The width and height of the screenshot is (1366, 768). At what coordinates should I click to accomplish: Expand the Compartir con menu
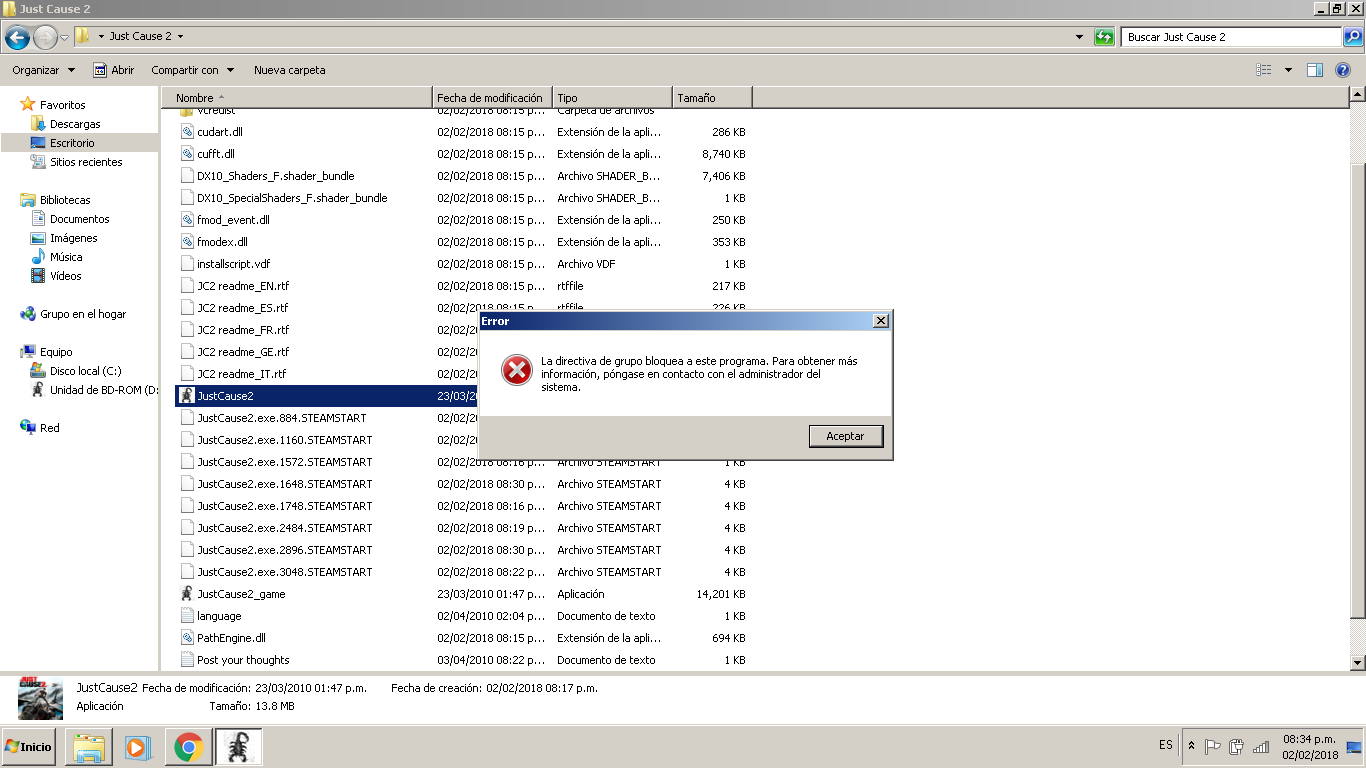192,70
